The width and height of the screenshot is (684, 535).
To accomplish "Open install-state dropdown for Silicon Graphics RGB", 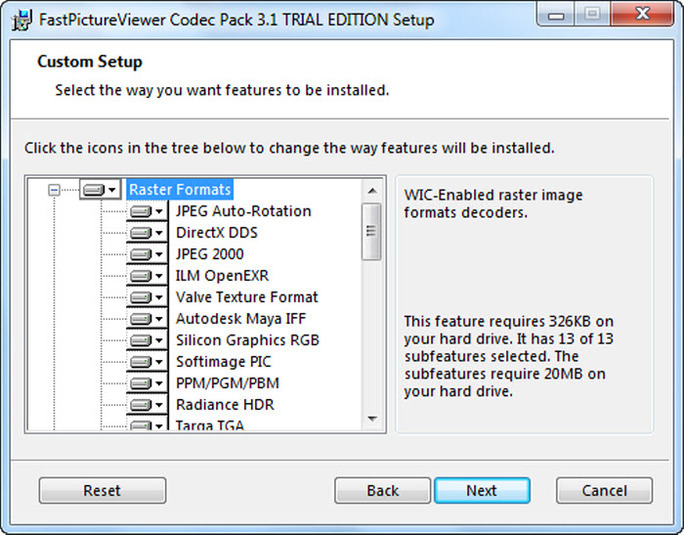I will coord(147,340).
